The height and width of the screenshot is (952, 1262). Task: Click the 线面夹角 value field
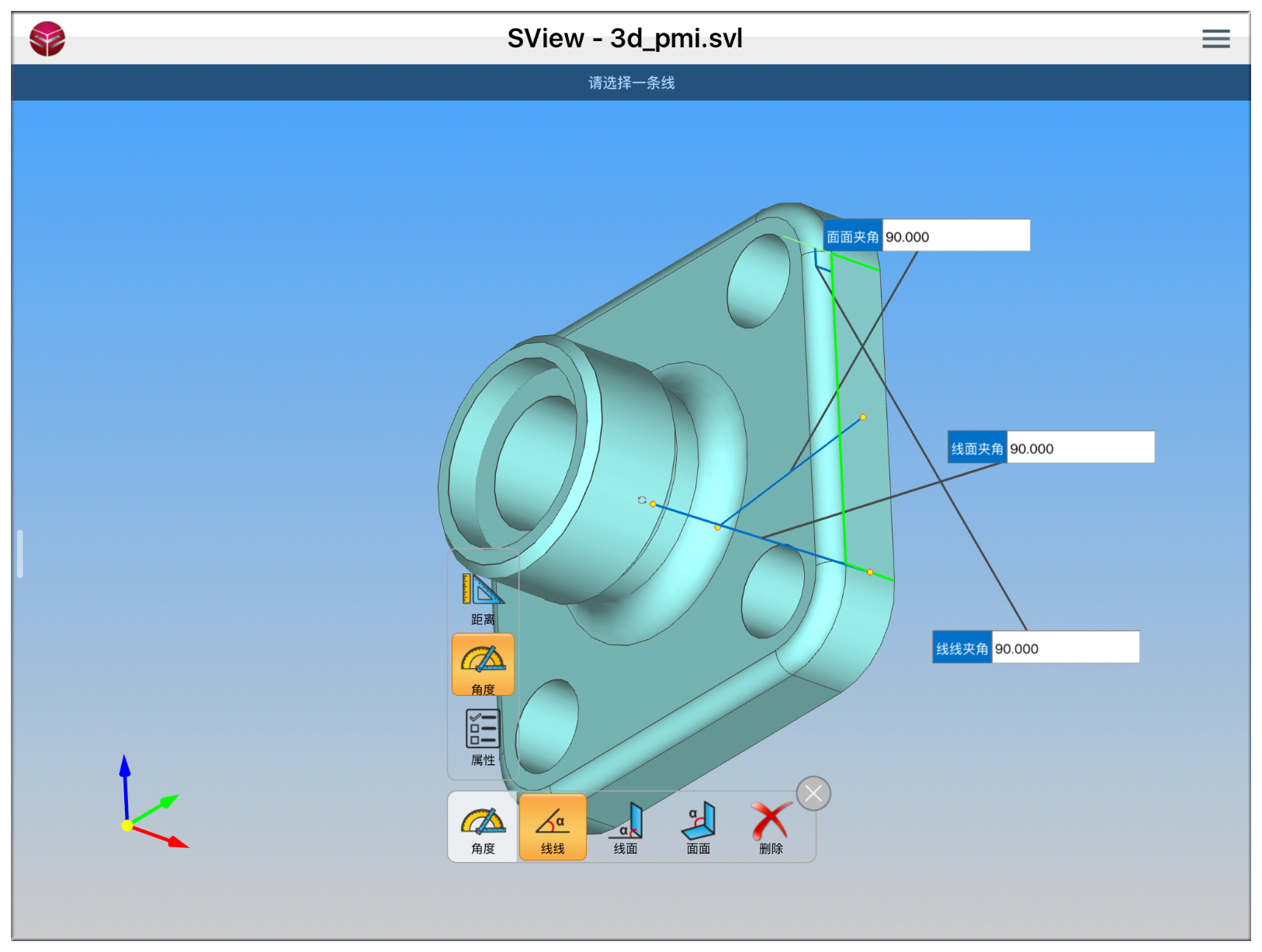pyautogui.click(x=1080, y=448)
